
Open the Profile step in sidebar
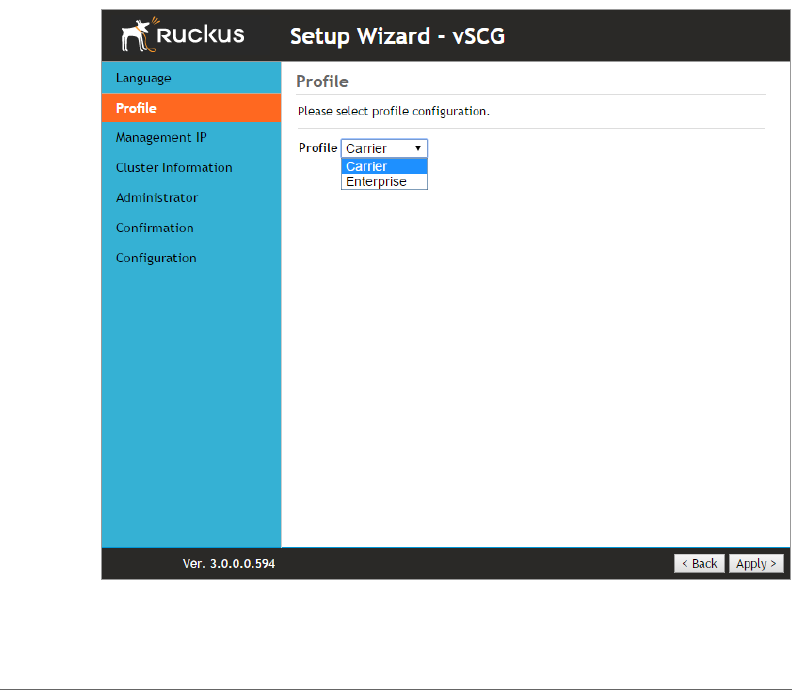click(191, 108)
